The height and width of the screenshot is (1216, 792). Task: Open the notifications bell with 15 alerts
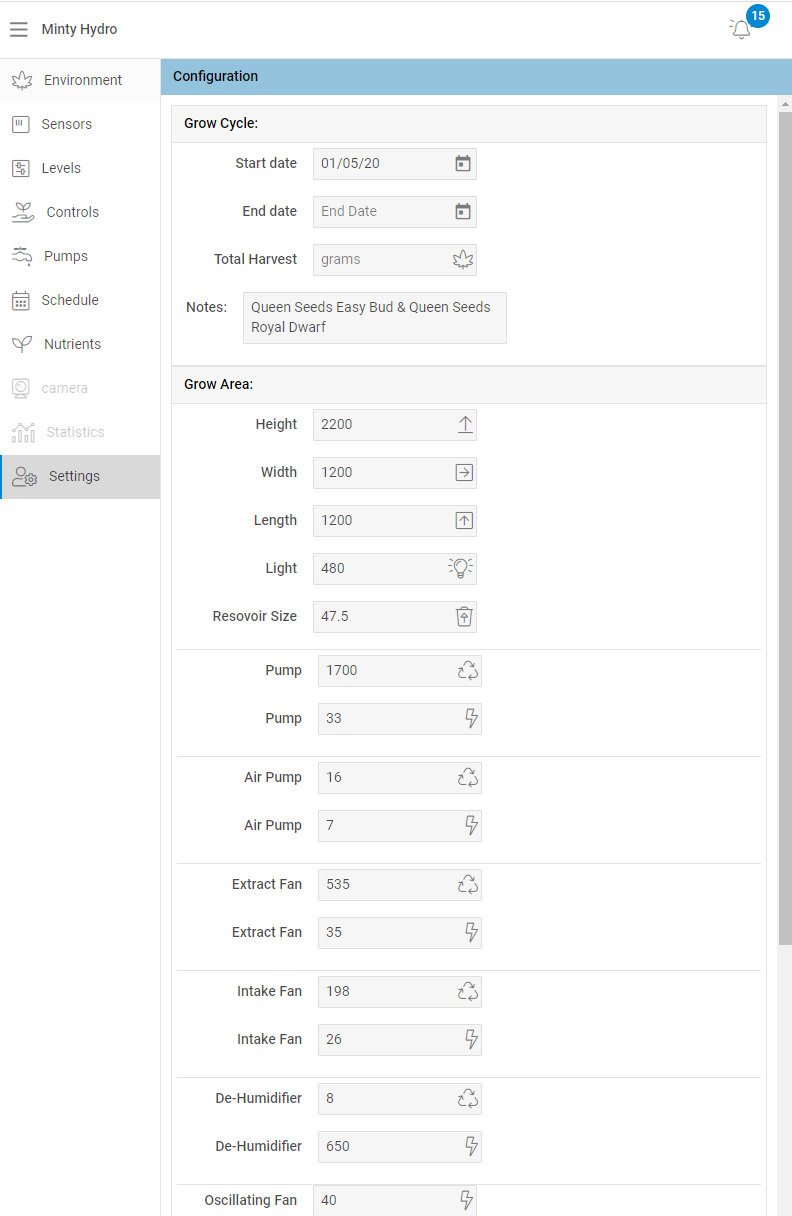(741, 29)
